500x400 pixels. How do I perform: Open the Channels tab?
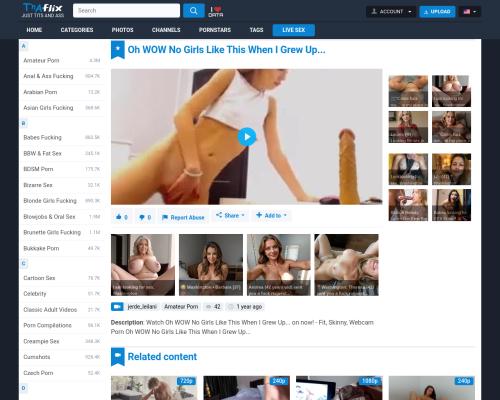tap(166, 30)
